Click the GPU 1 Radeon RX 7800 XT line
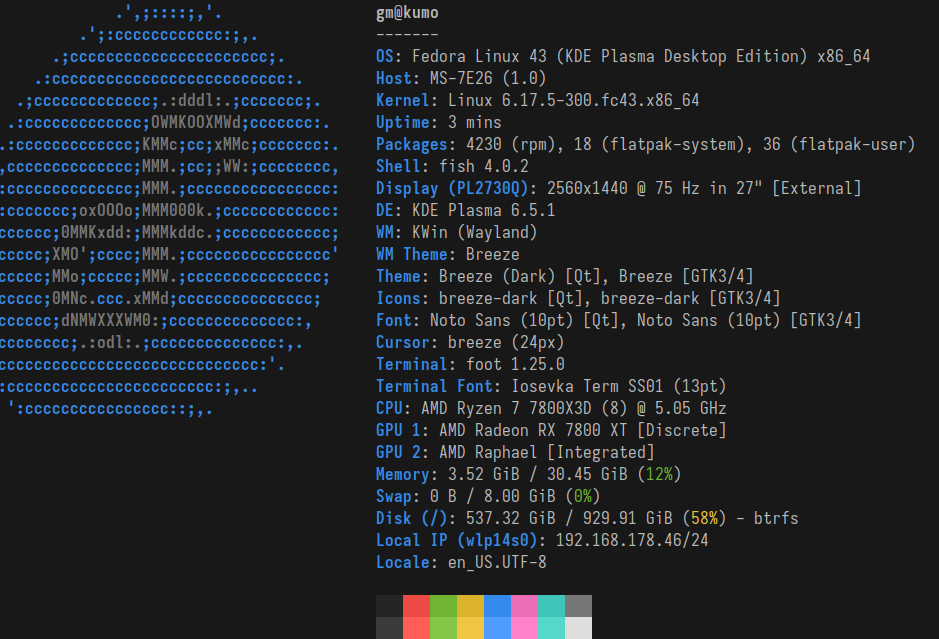Viewport: 939px width, 639px height. click(551, 430)
